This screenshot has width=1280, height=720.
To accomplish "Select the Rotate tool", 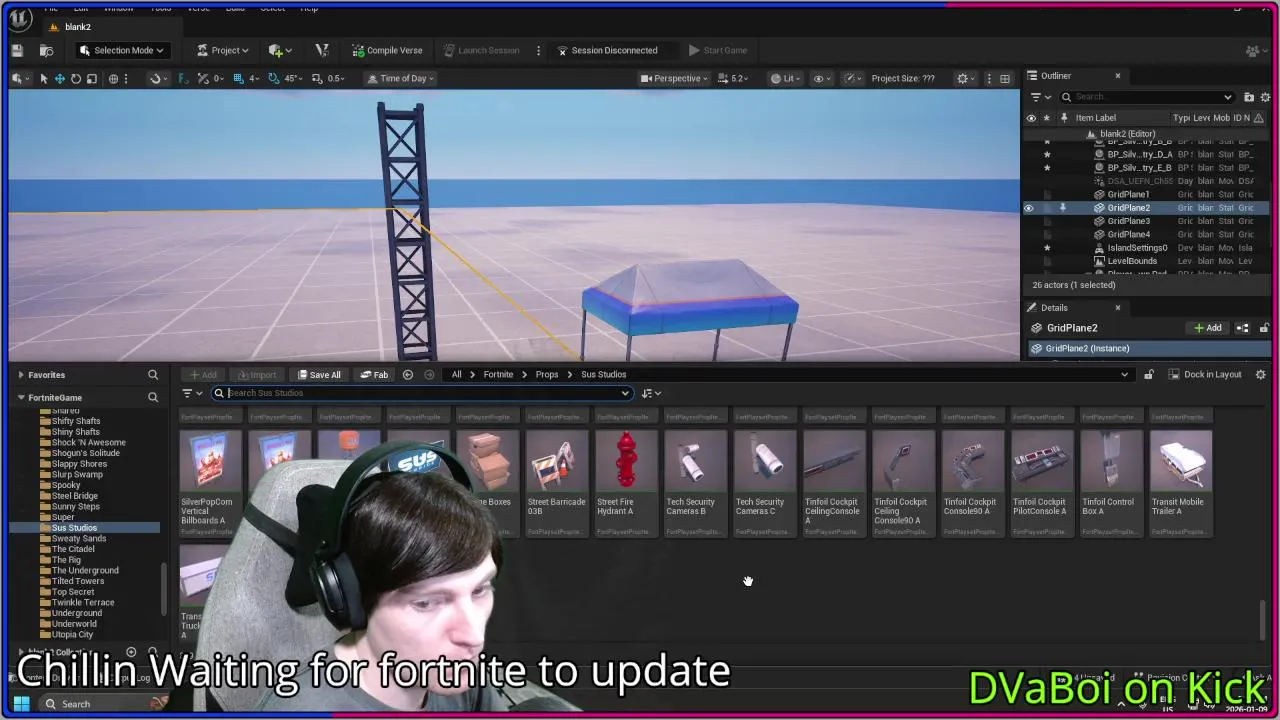I will coord(75,78).
